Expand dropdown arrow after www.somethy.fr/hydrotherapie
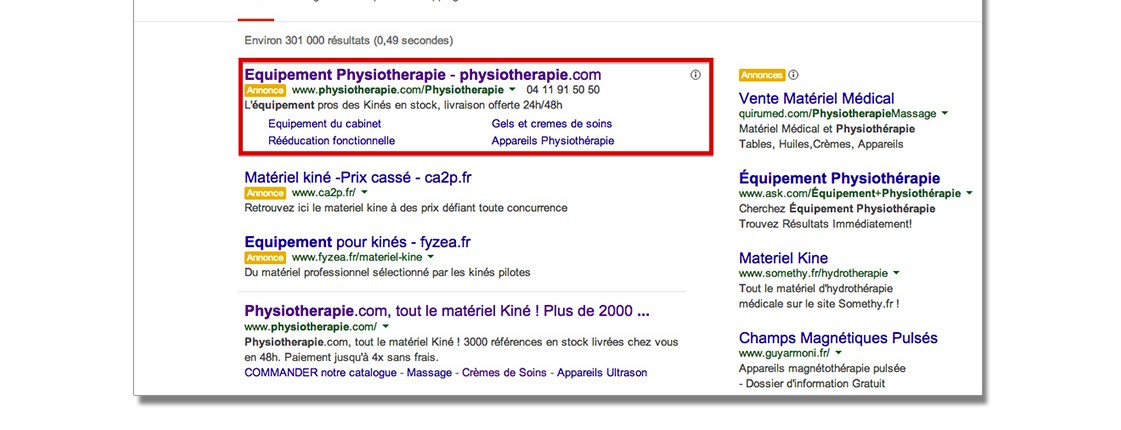Viewport: 1121px width, 430px height. (897, 273)
